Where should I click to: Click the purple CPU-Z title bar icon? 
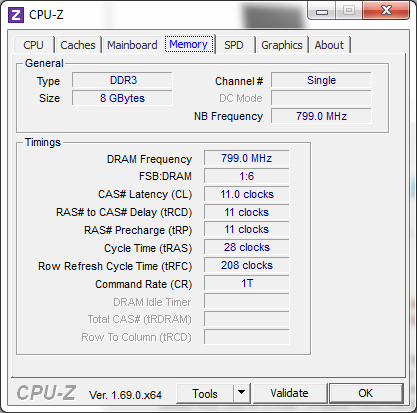tap(16, 15)
